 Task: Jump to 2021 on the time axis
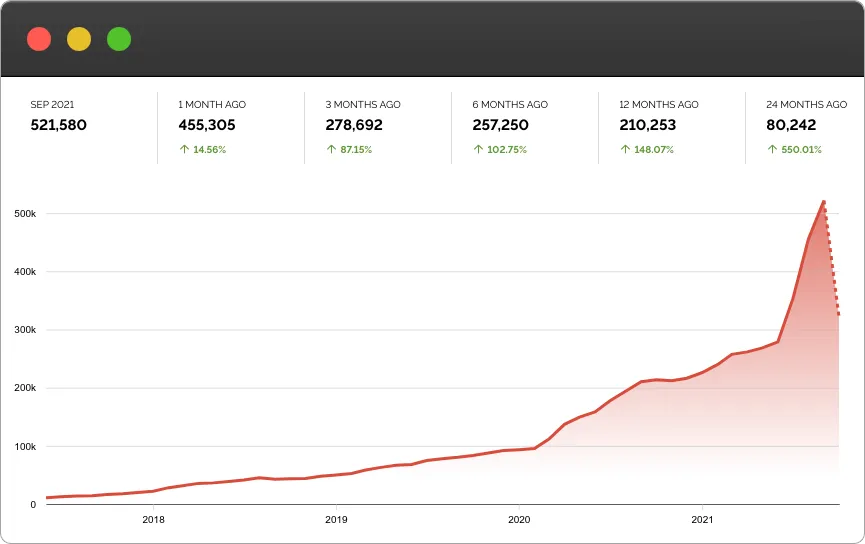pos(702,520)
